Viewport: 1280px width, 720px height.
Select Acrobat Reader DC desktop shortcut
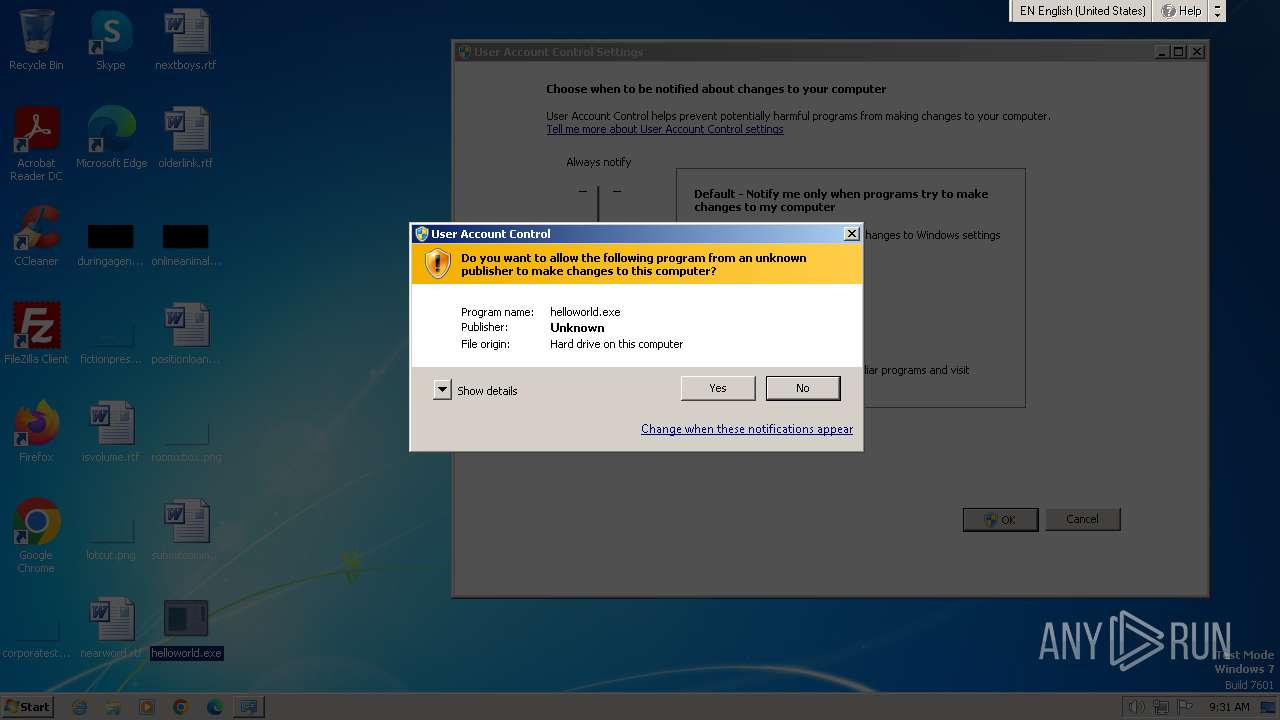(36, 145)
